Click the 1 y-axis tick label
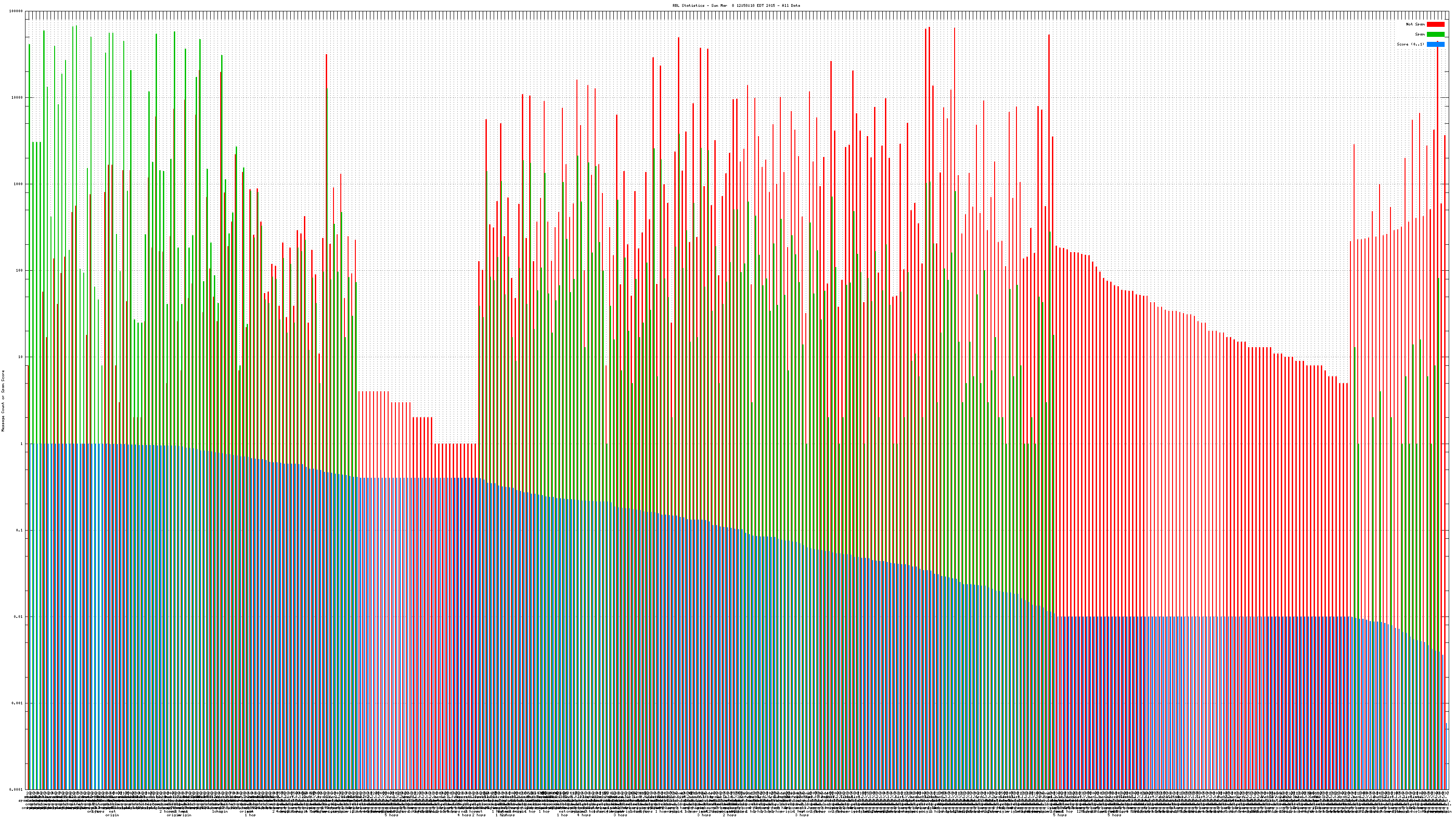This screenshot has height=819, width=1456. [22, 444]
